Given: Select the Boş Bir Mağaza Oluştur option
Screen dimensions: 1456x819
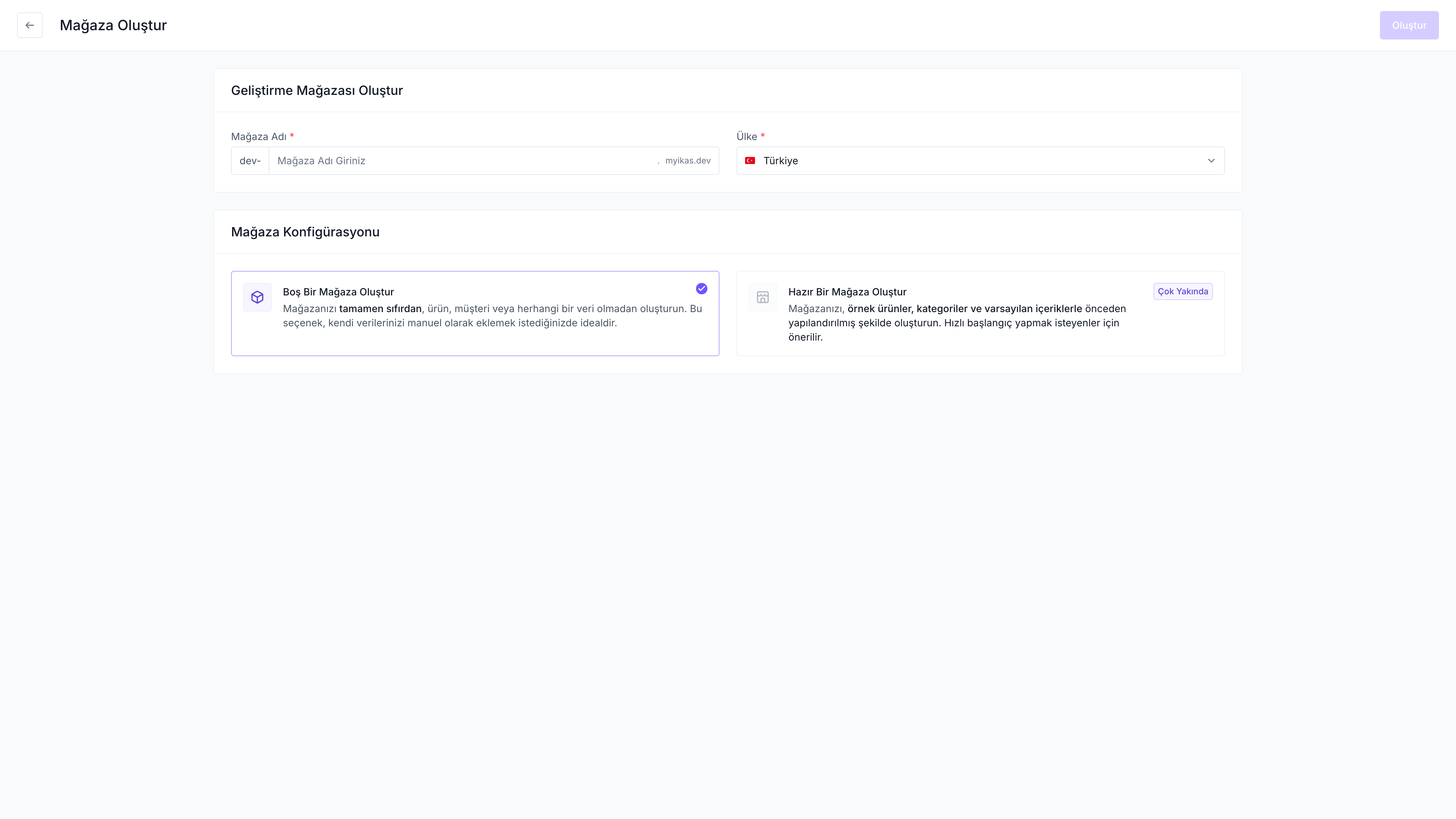Looking at the screenshot, I should click(338, 291).
